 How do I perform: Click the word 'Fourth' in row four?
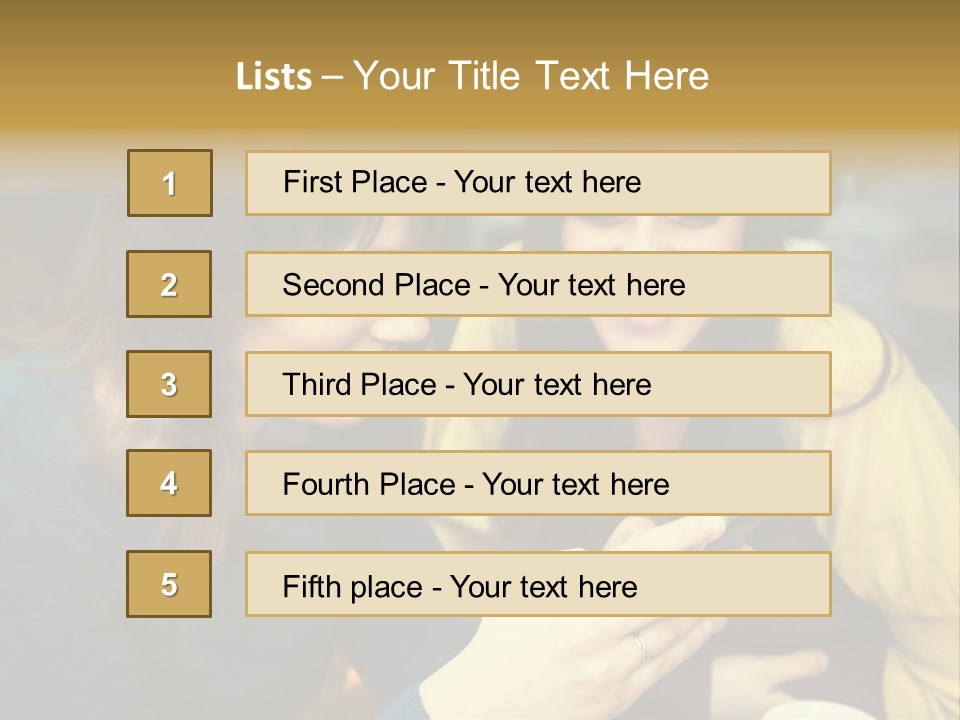(x=325, y=484)
